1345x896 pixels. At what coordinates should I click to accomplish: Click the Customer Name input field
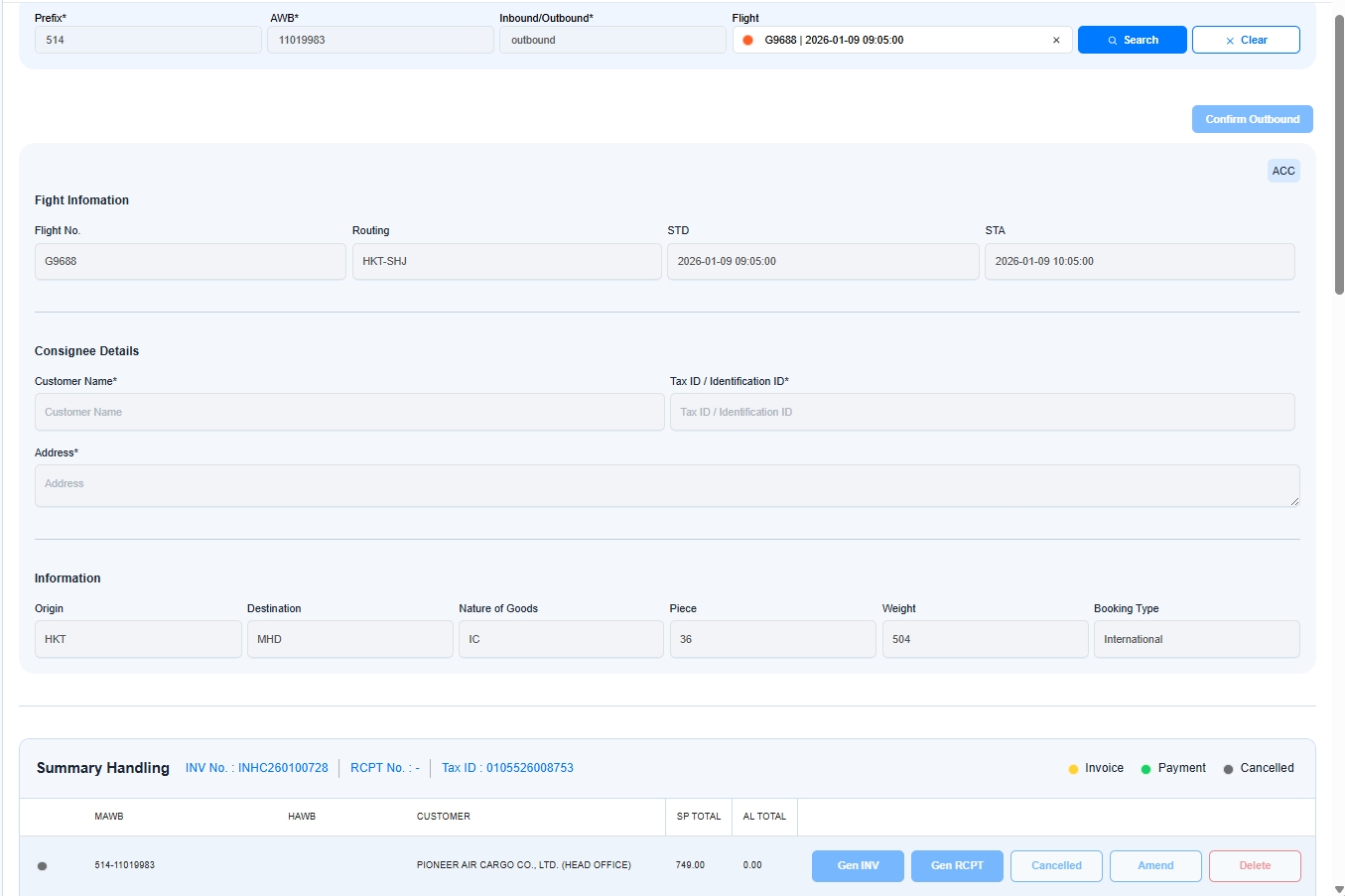click(x=349, y=412)
